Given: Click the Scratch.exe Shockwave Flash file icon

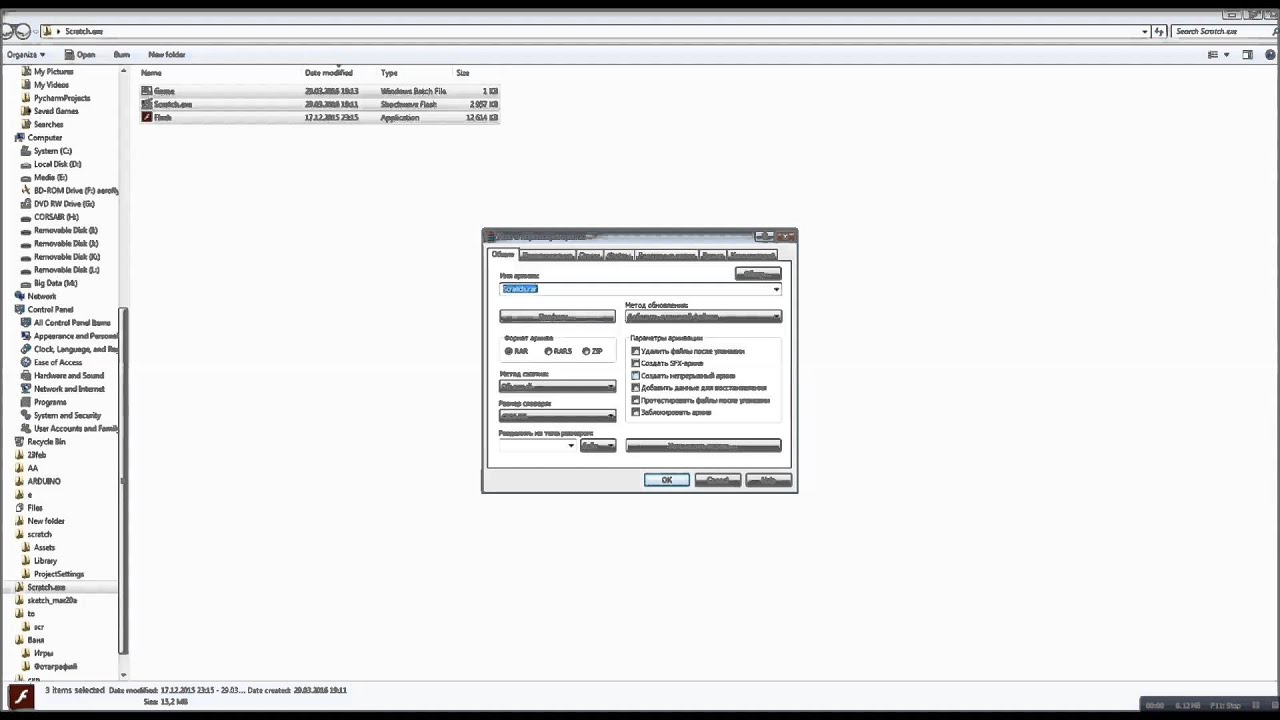Looking at the screenshot, I should pyautogui.click(x=147, y=104).
